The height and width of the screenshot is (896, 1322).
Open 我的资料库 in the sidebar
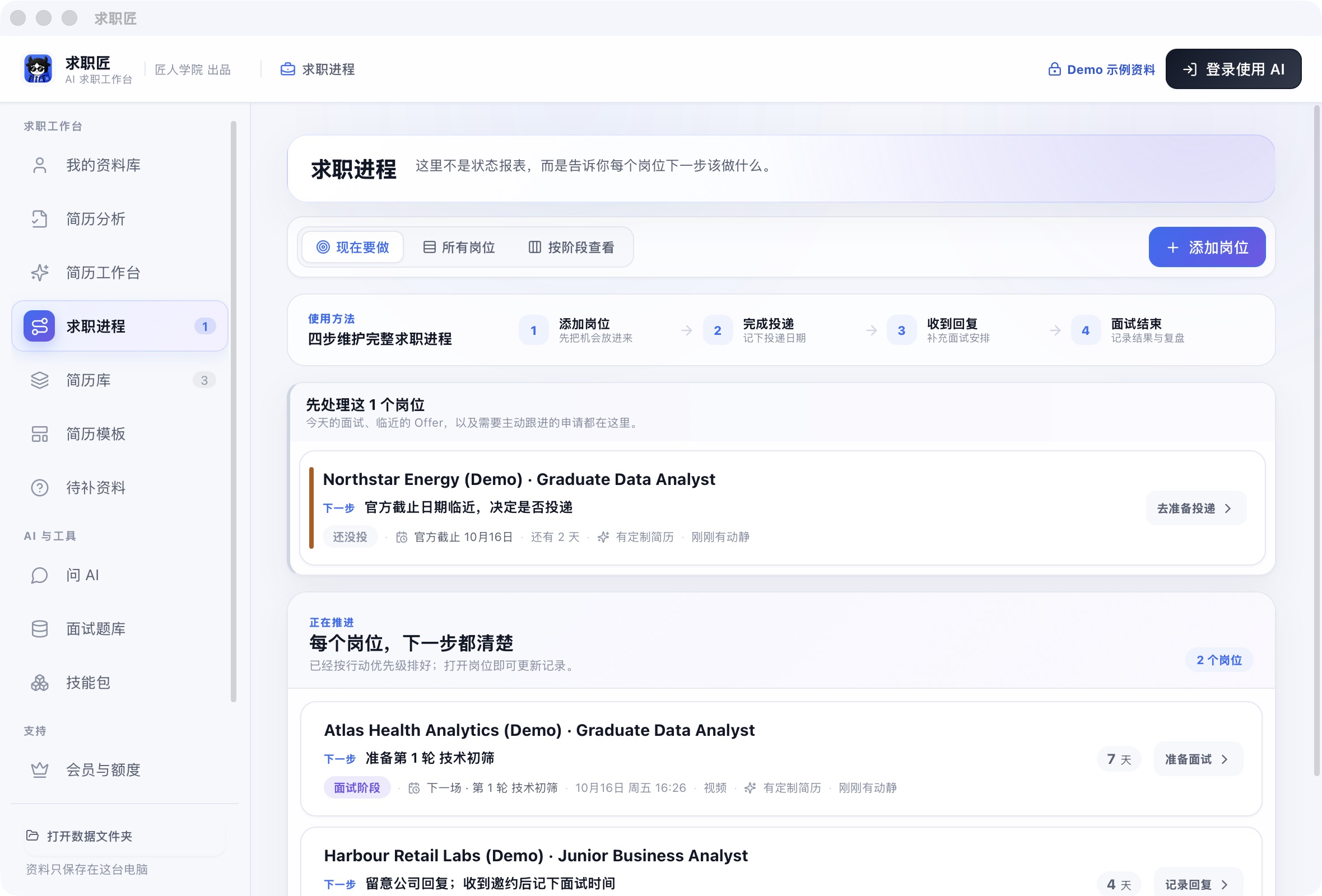[120, 165]
